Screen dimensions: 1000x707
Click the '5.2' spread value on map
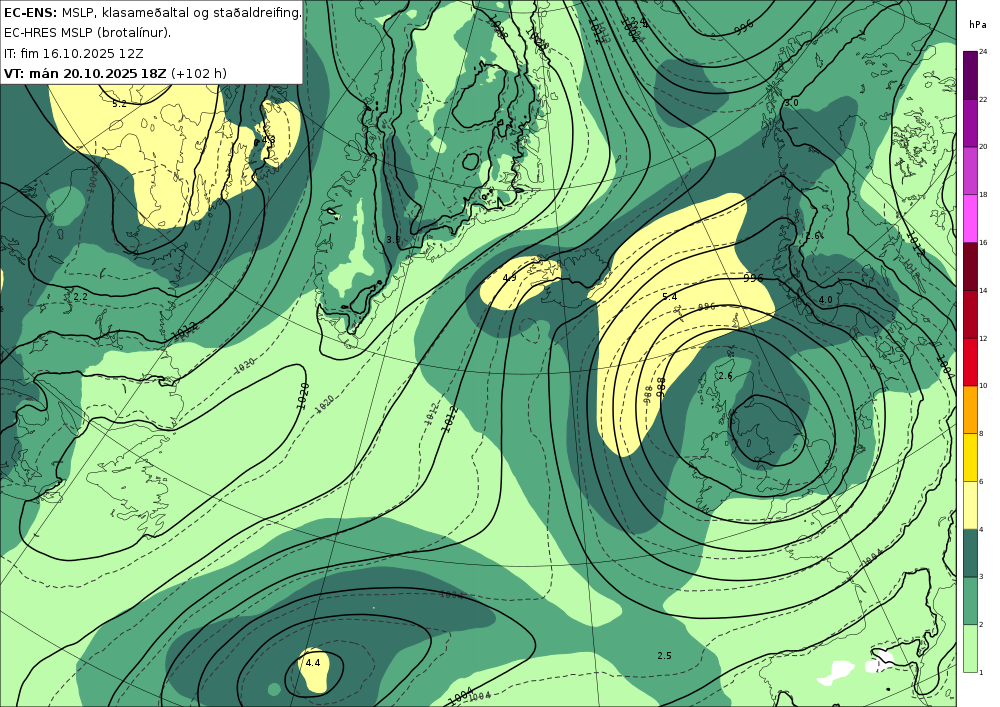[x=119, y=103]
